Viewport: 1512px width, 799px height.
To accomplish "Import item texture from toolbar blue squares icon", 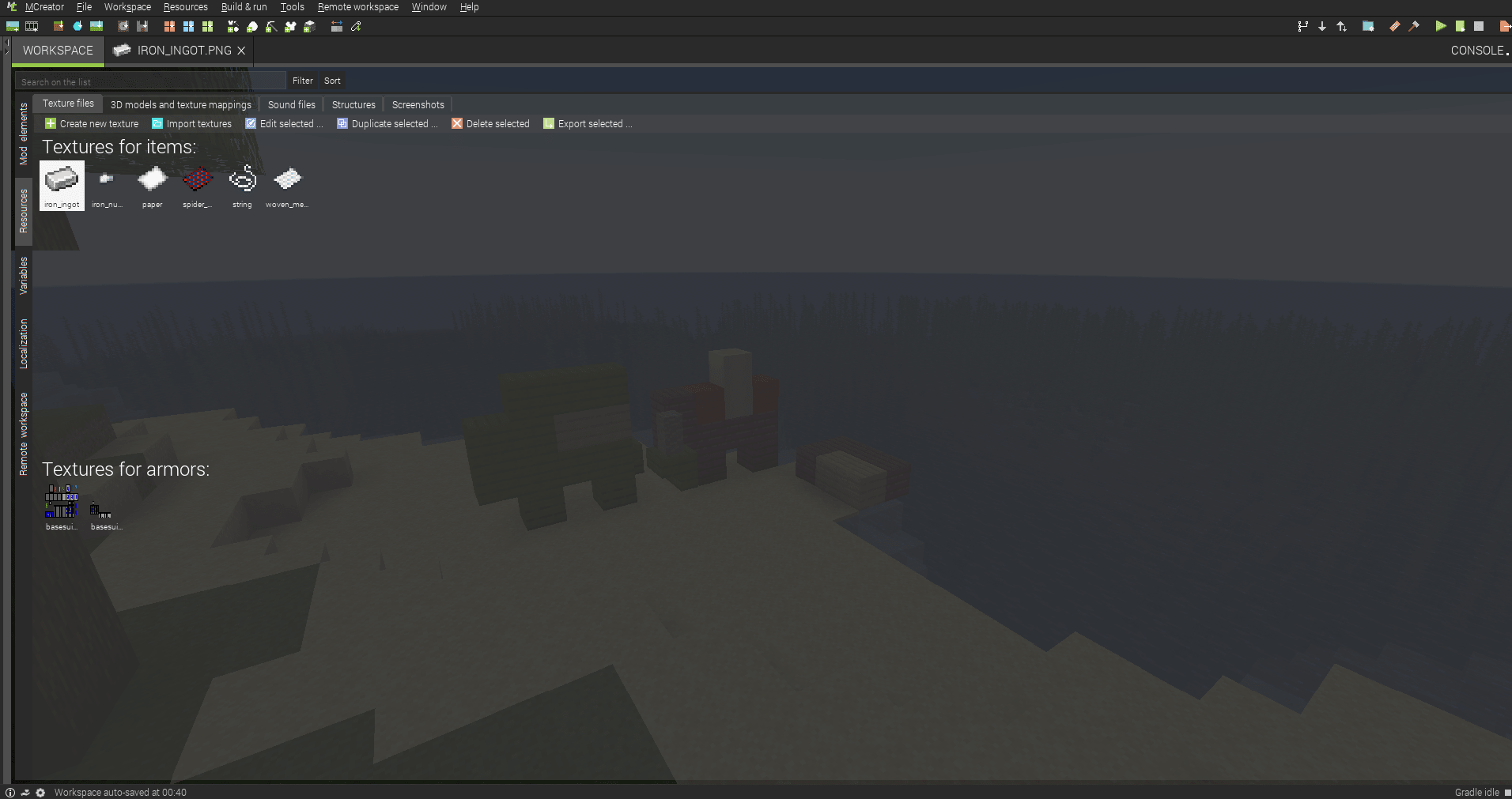I will coord(188,26).
